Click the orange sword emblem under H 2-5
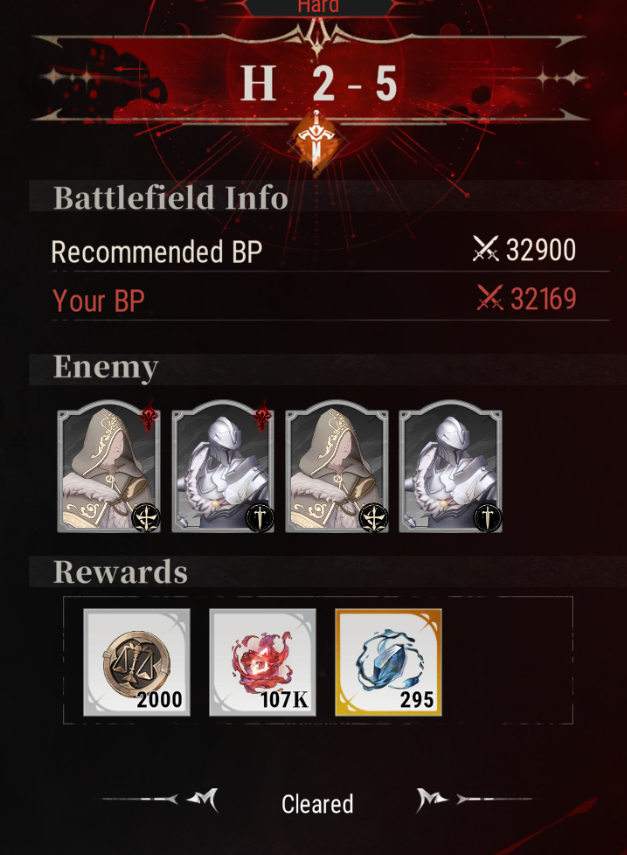The height and width of the screenshot is (855, 627). click(317, 143)
